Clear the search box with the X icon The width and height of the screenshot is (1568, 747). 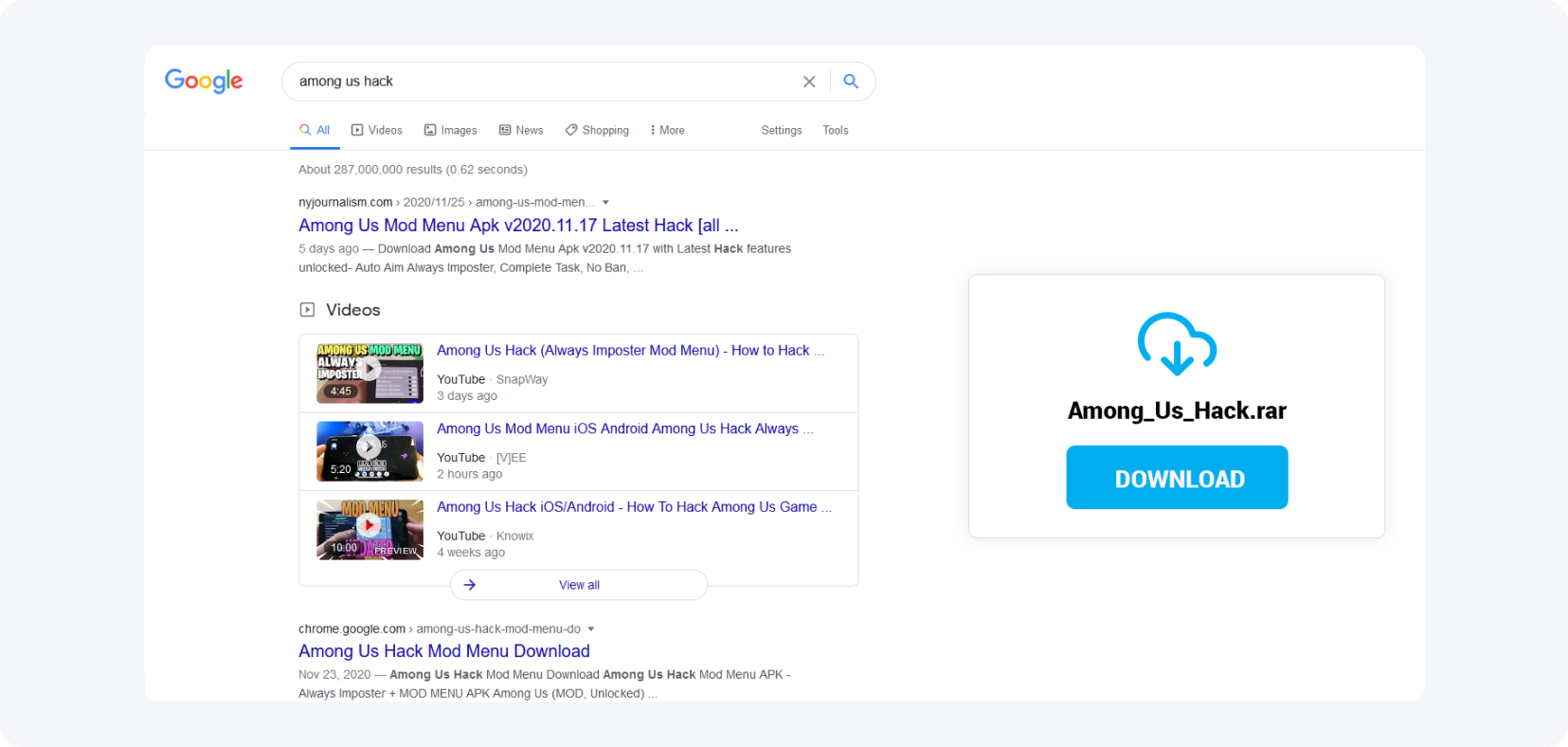pyautogui.click(x=809, y=82)
